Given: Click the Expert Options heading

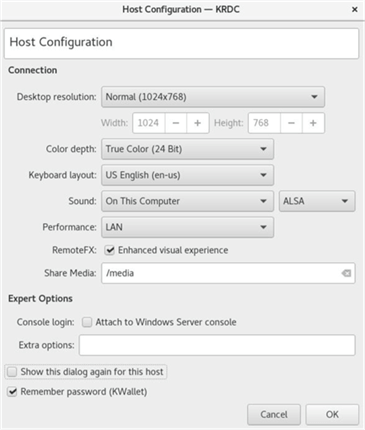Looking at the screenshot, I should [x=40, y=299].
